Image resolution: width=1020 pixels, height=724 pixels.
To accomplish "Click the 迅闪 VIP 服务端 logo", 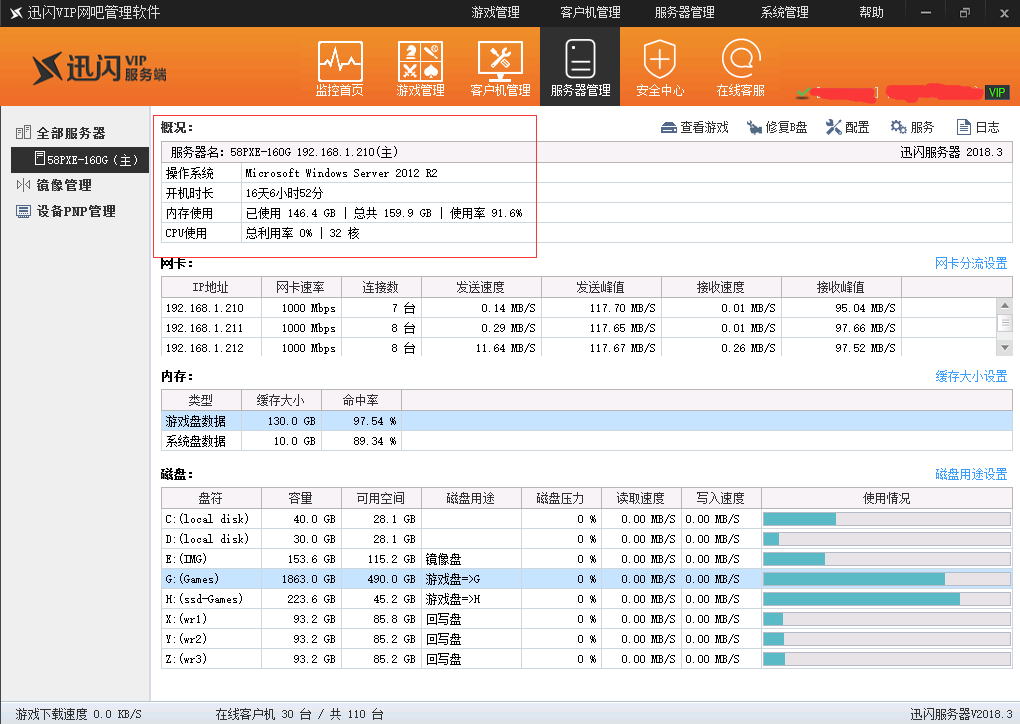I will point(100,68).
